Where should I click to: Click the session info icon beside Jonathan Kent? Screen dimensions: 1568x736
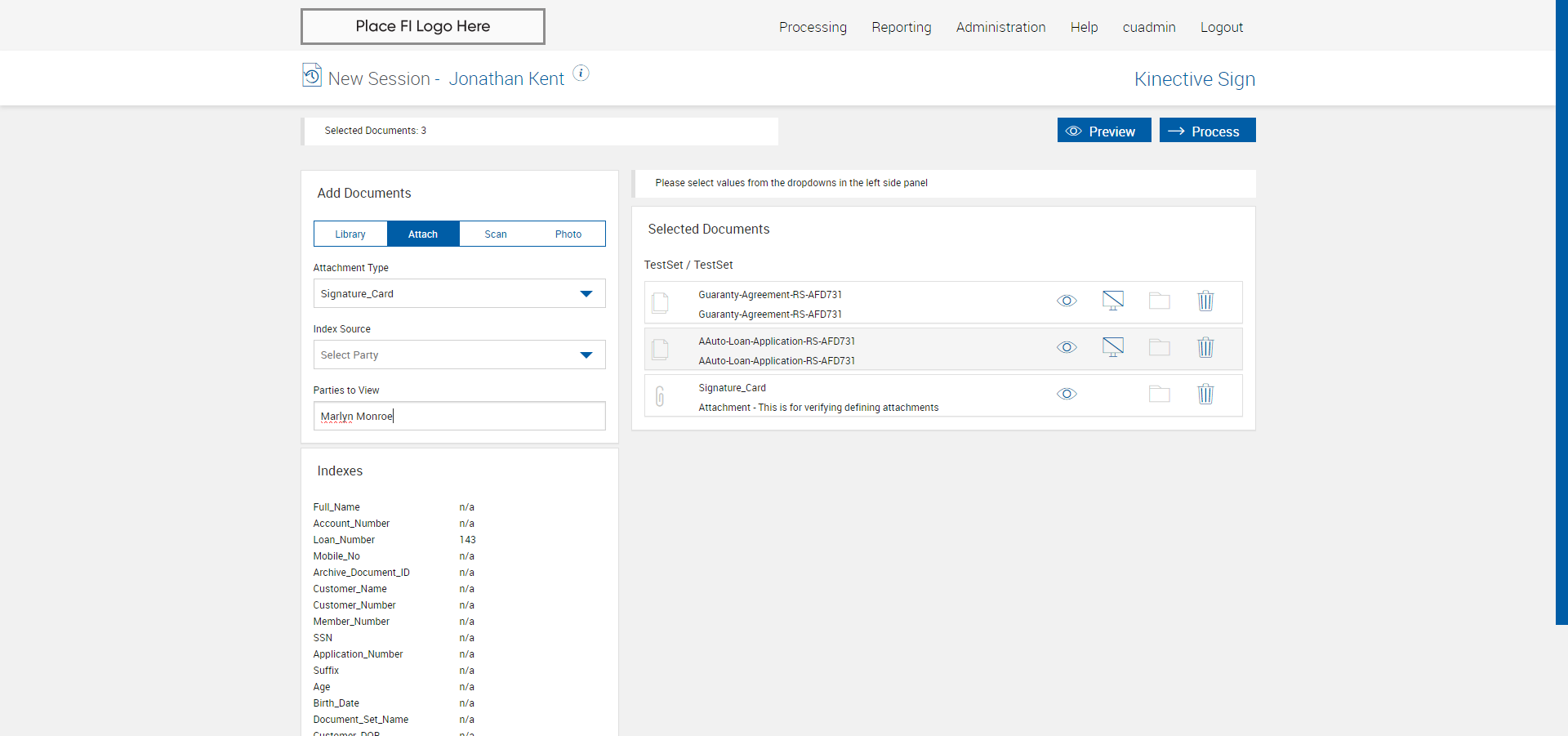point(581,74)
